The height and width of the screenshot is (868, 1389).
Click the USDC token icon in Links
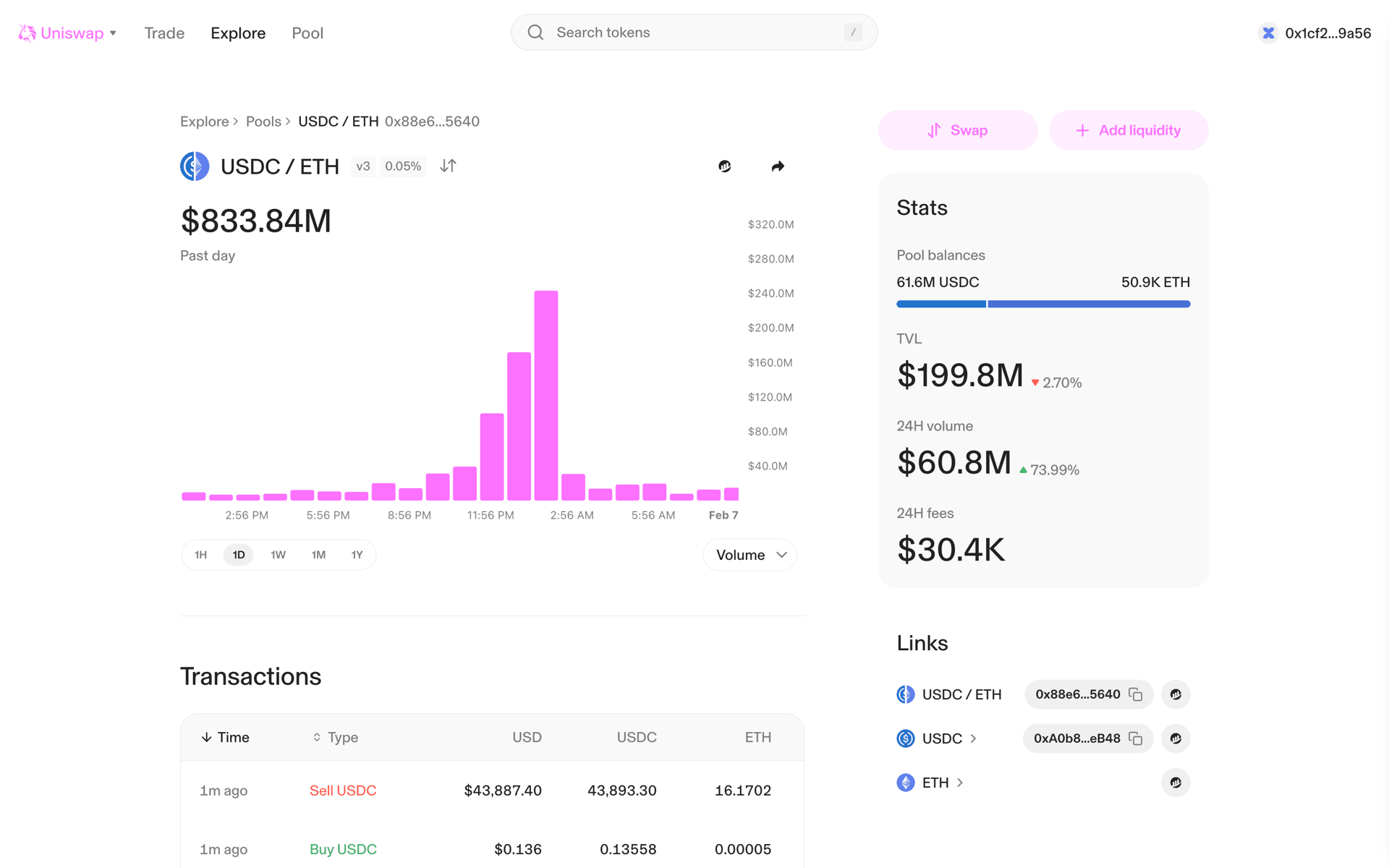pos(906,739)
